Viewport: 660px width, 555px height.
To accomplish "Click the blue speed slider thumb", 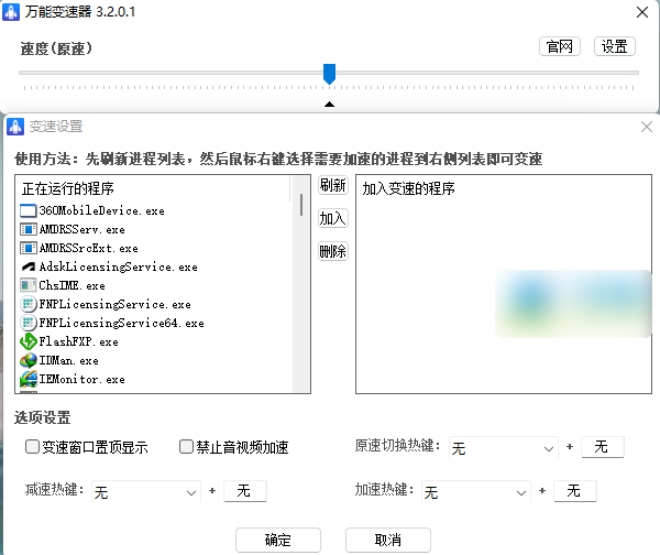I will pos(329,74).
